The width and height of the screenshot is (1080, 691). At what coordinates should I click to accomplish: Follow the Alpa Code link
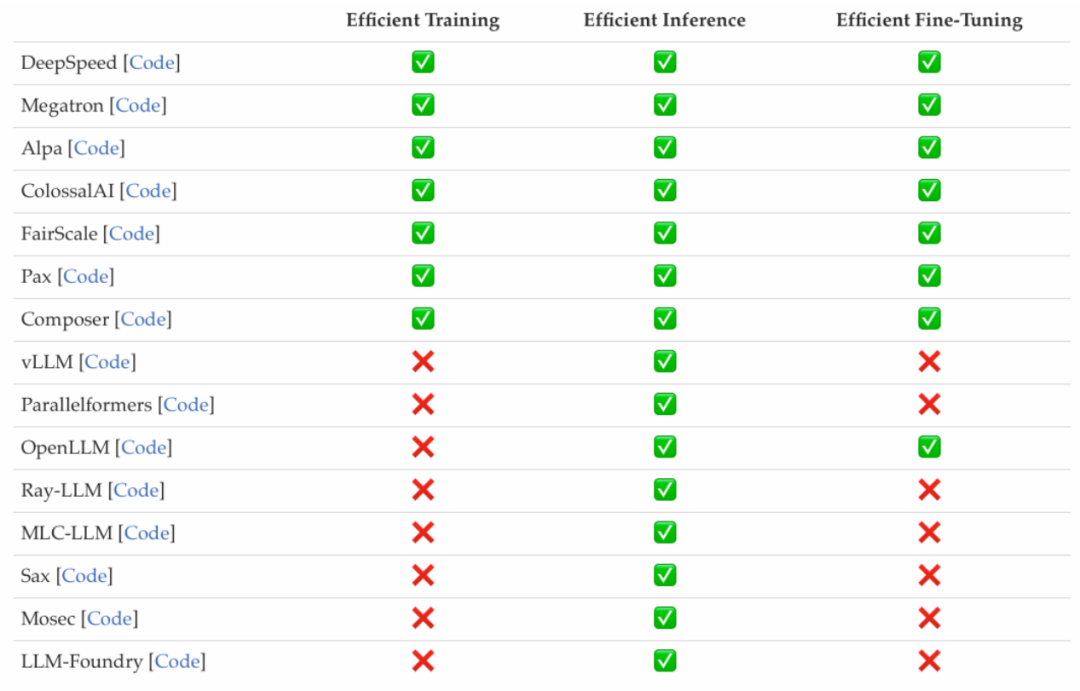(x=97, y=149)
